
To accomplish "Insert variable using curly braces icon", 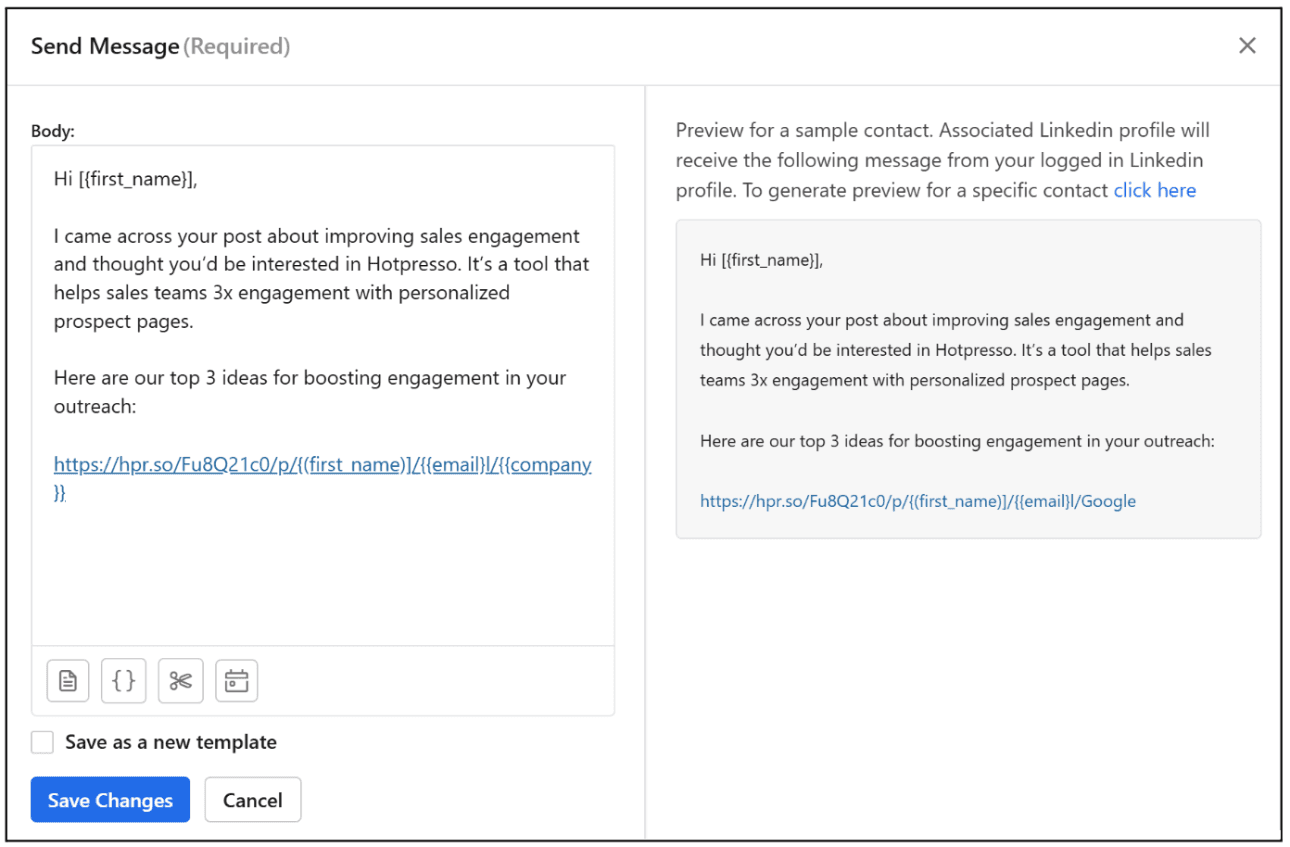I will point(124,681).
